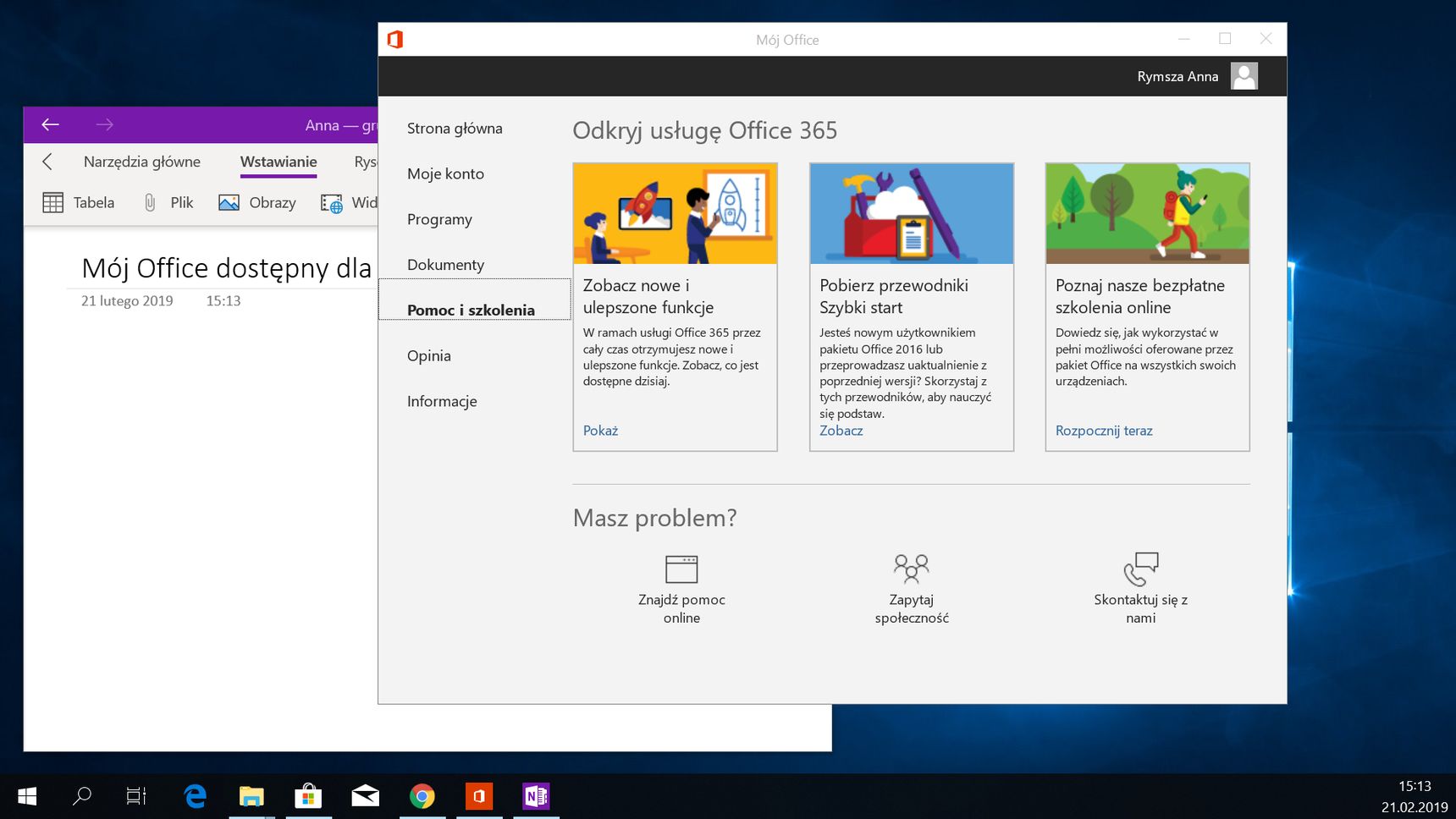This screenshot has width=1456, height=819.
Task: Click the forward arrow in OneNote title bar
Action: (104, 125)
